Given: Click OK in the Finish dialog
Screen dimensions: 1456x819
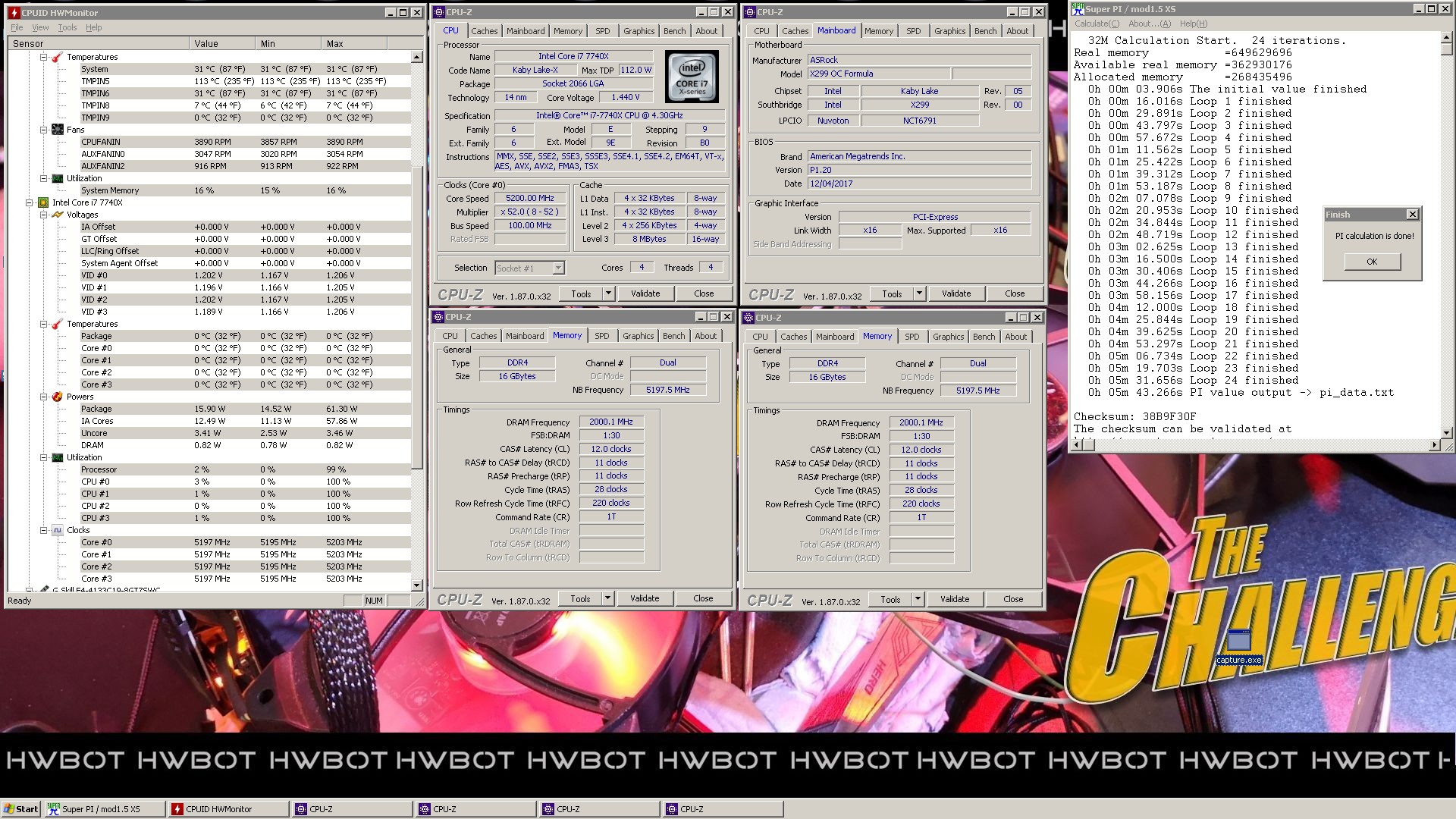Looking at the screenshot, I should click(1372, 262).
